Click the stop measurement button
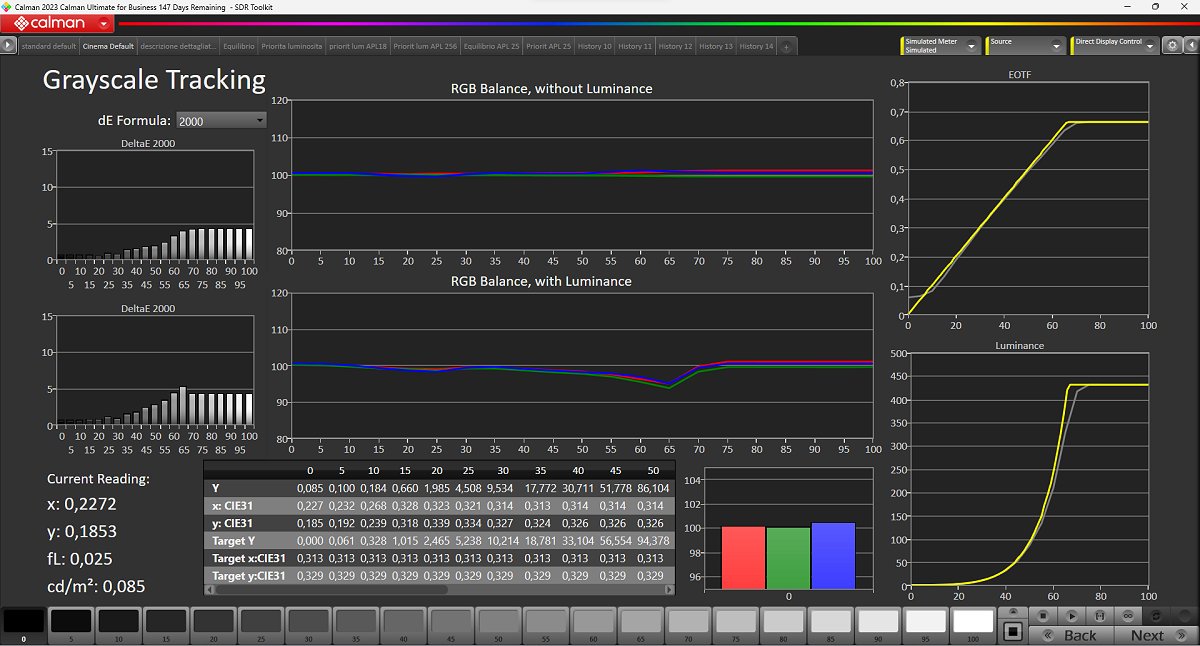This screenshot has height=646, width=1200. 1042,616
